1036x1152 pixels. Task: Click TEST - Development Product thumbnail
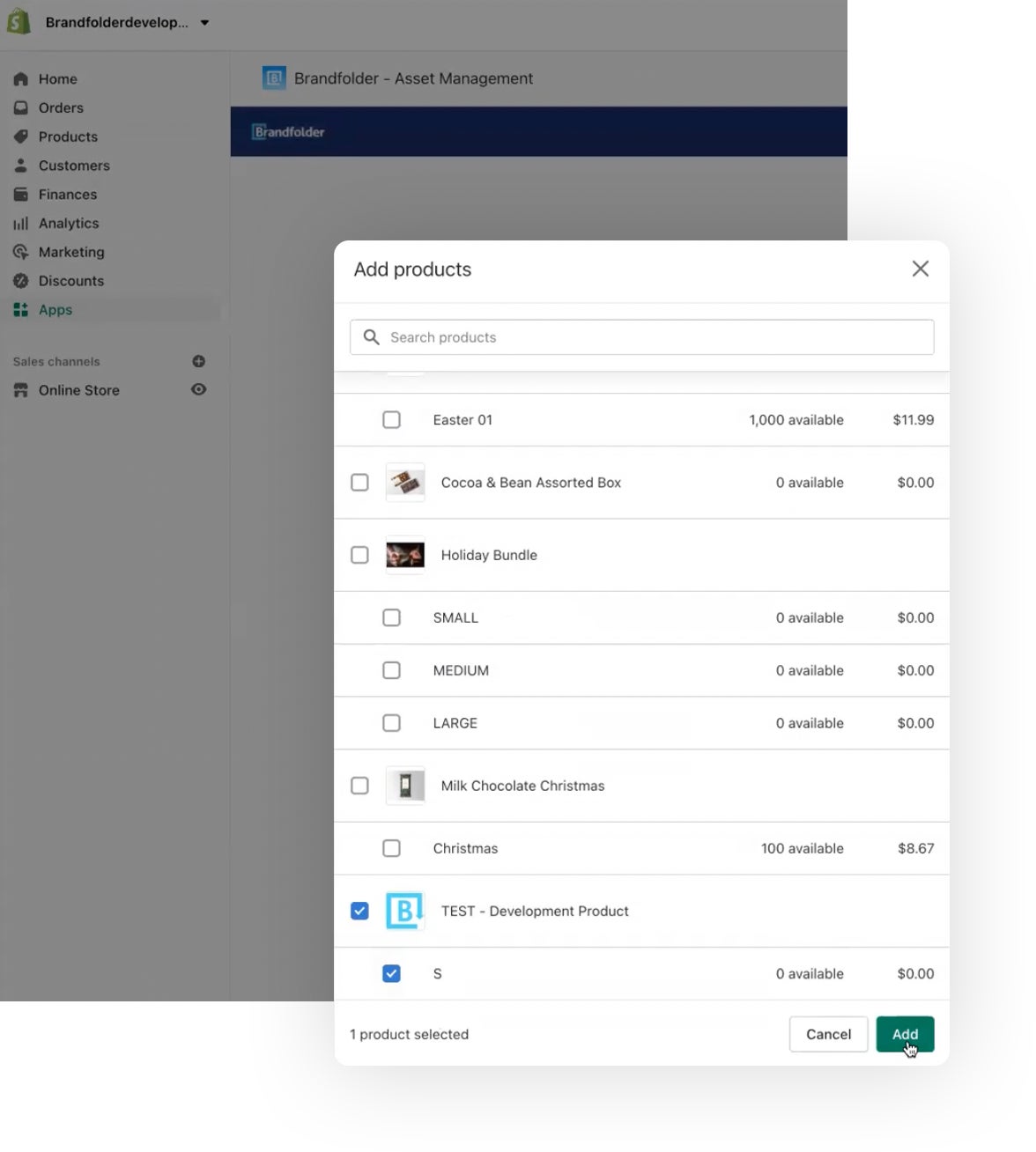point(405,911)
